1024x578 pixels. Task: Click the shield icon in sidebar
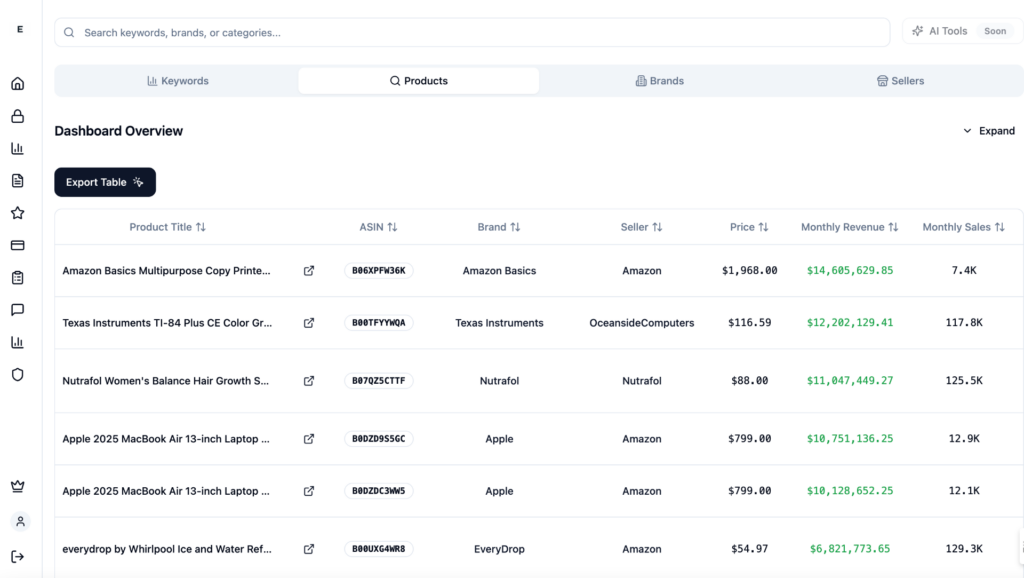coord(17,375)
